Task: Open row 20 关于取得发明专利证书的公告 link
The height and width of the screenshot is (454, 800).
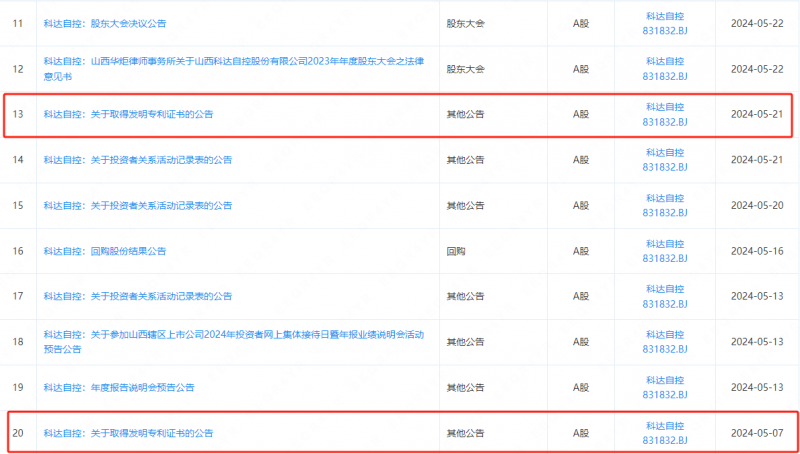Action: point(128,433)
